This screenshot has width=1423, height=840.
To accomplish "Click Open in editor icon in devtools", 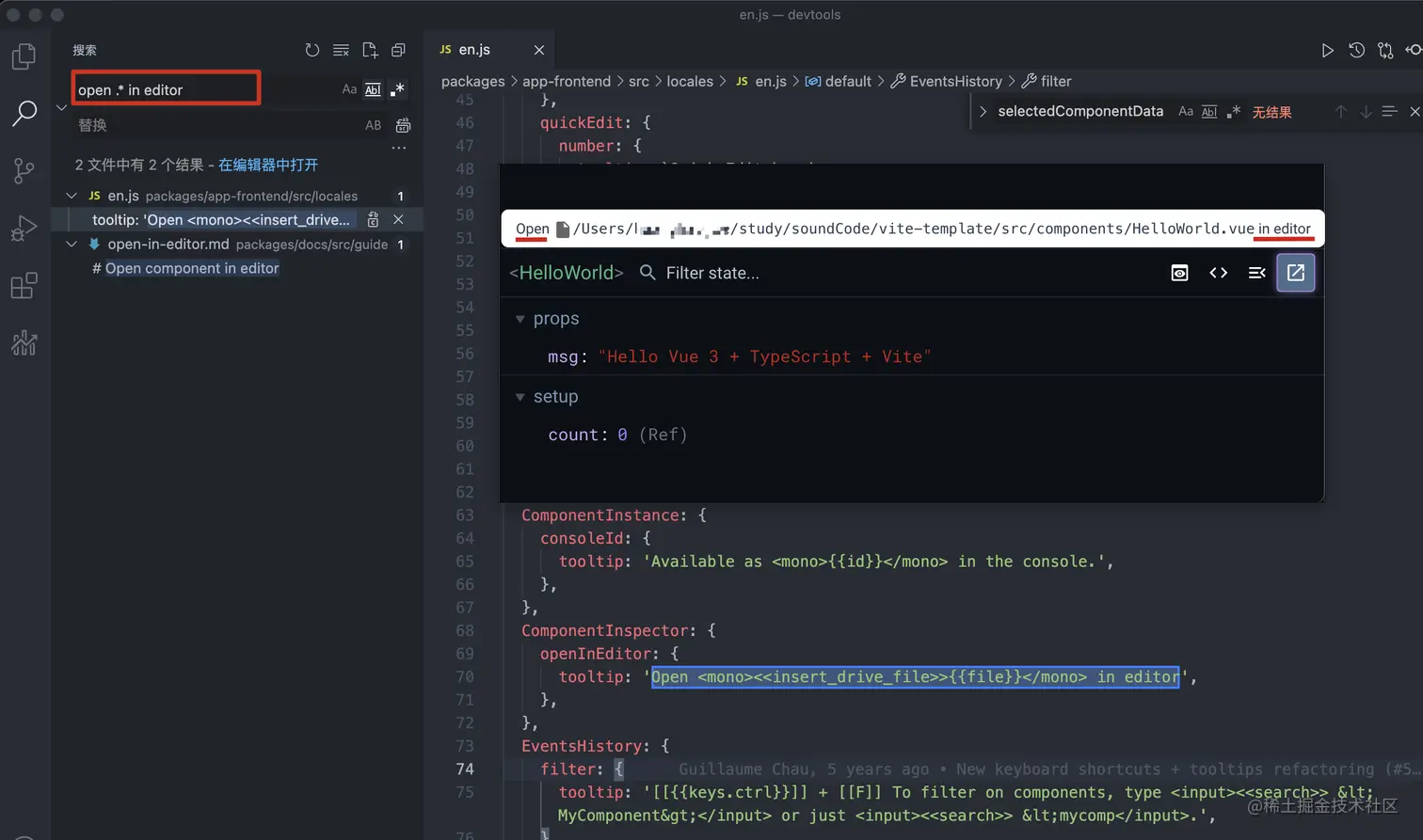I will [1295, 273].
